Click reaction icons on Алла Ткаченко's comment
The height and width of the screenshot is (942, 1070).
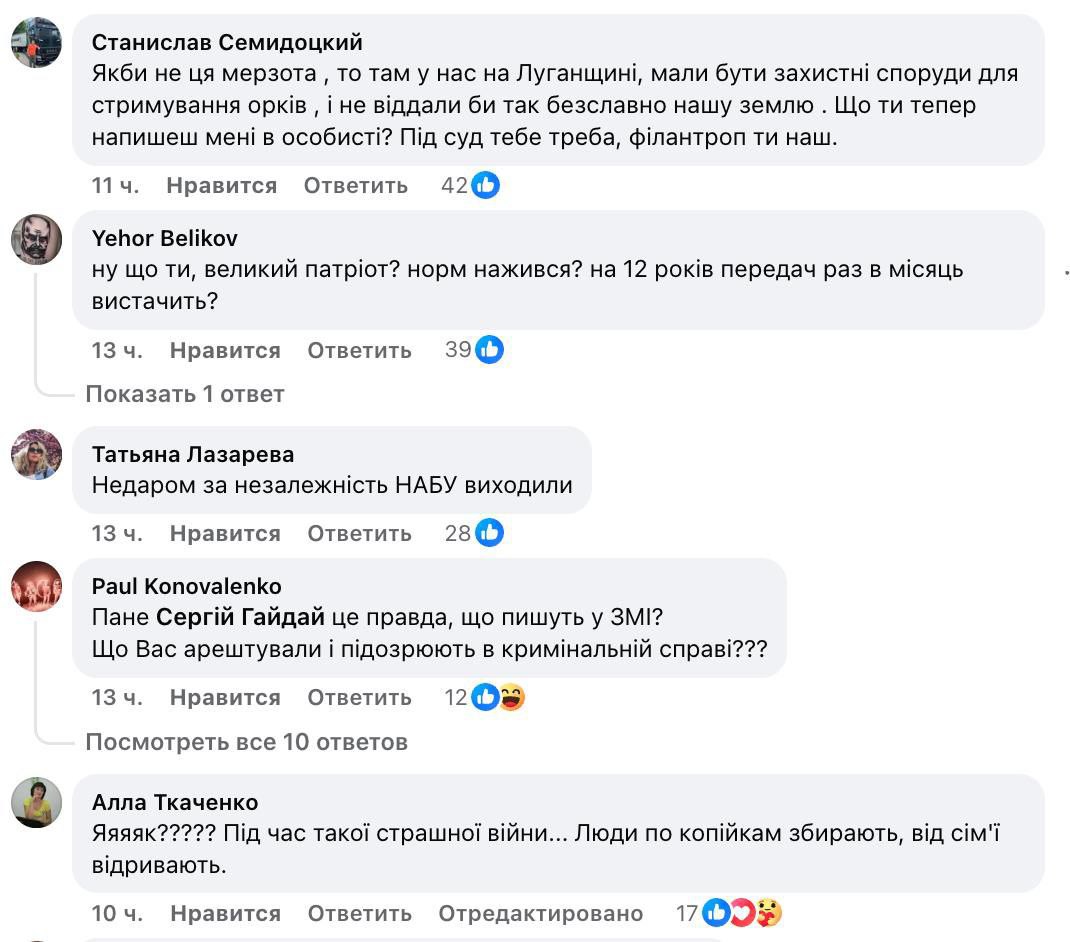tap(741, 913)
